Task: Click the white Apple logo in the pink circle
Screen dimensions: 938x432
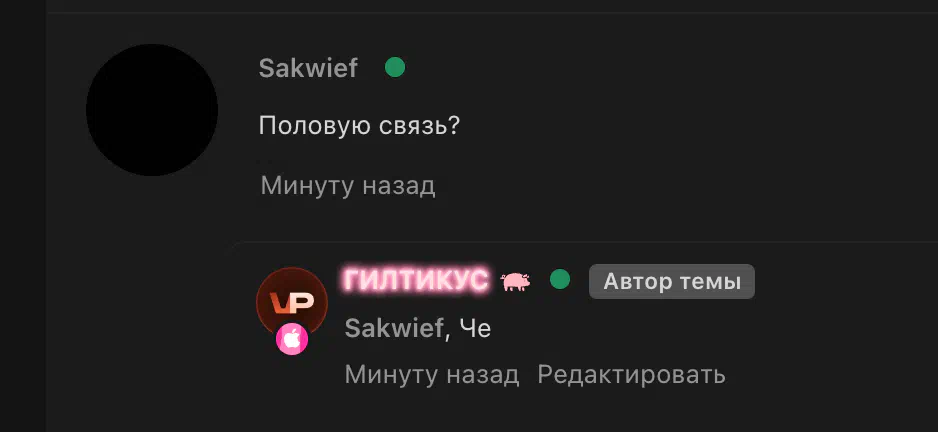Action: [x=292, y=339]
